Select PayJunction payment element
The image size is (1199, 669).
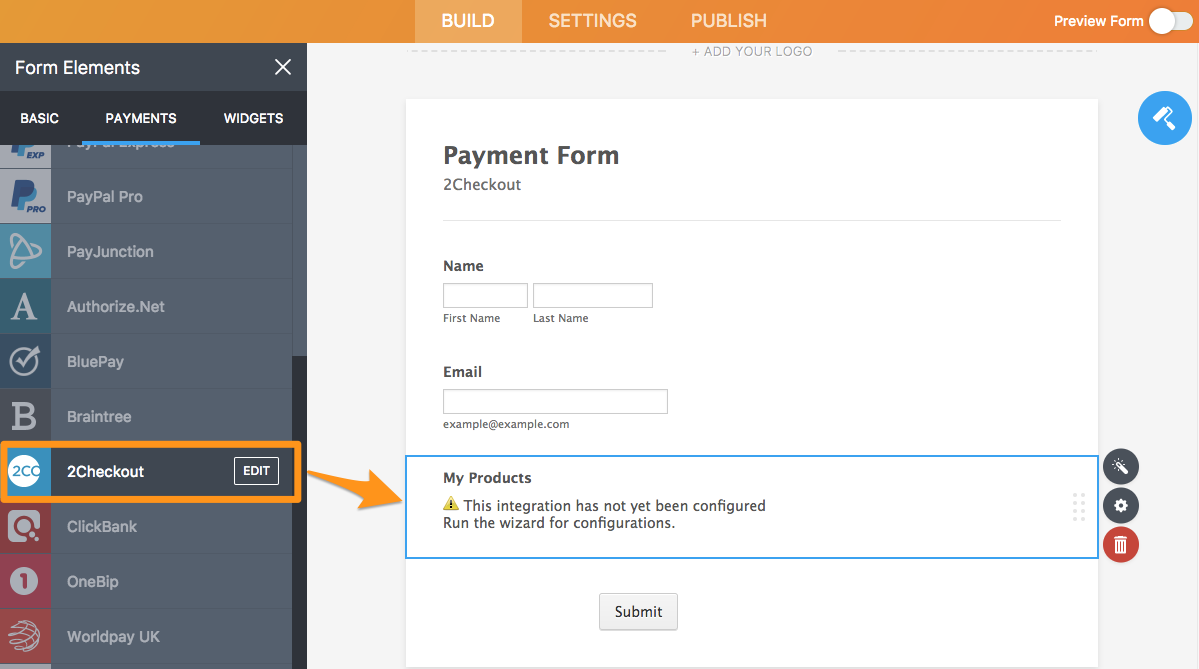146,252
